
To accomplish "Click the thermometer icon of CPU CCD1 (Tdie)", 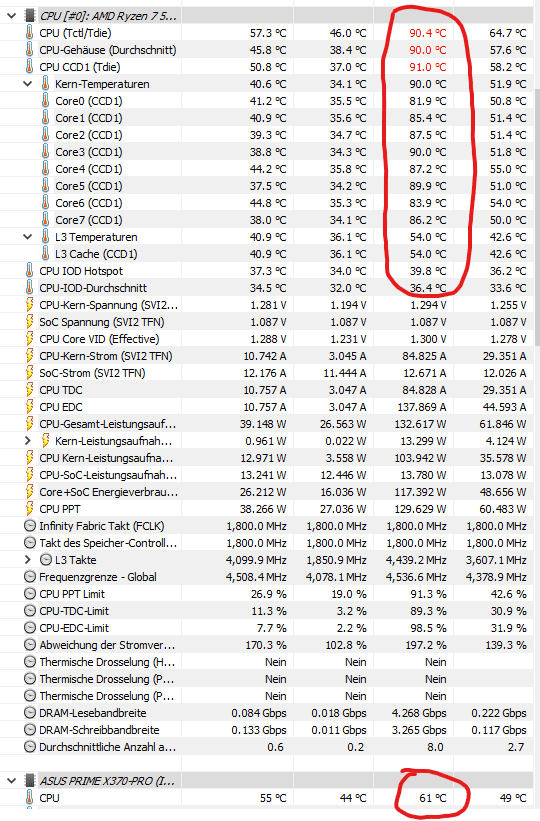I will (x=29, y=67).
